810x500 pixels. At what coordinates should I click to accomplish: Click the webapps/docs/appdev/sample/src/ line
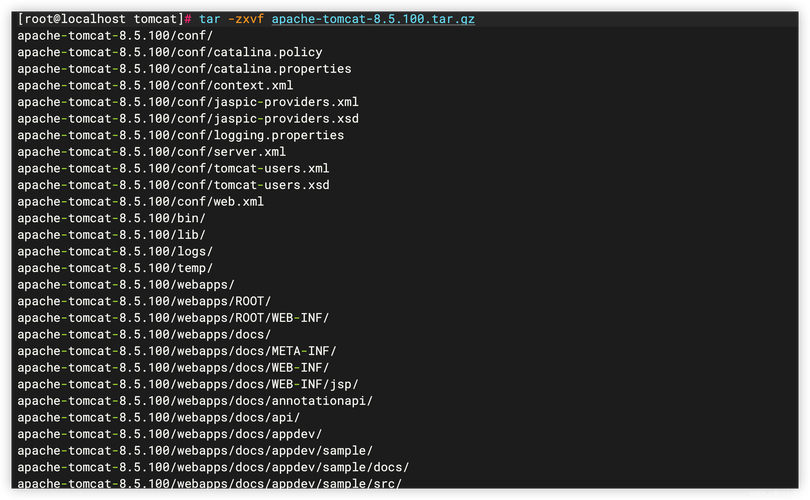click(209, 484)
